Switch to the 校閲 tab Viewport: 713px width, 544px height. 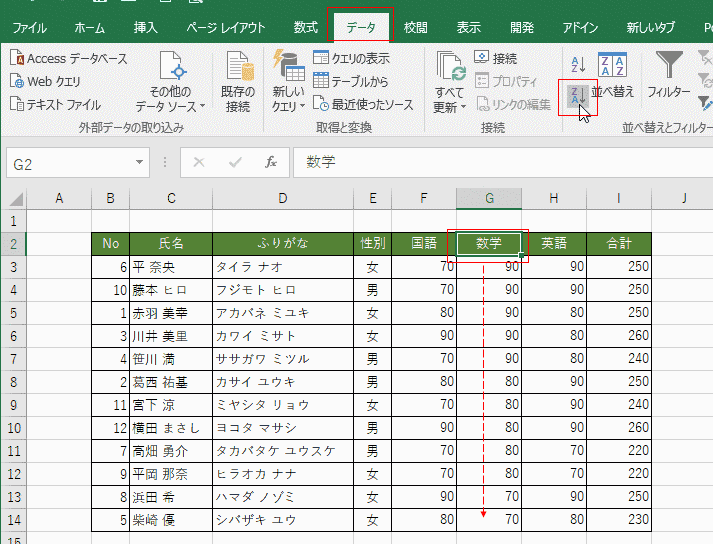[x=416, y=28]
